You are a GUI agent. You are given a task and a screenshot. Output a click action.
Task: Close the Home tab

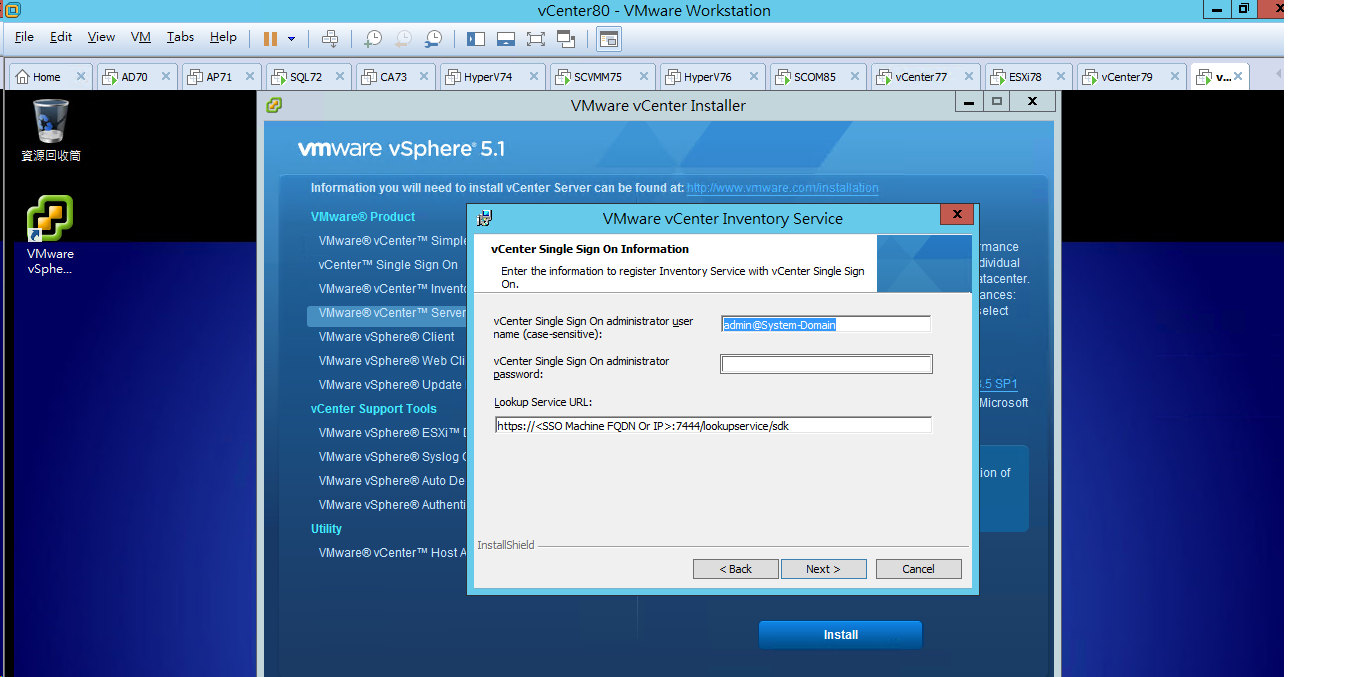pyautogui.click(x=81, y=77)
